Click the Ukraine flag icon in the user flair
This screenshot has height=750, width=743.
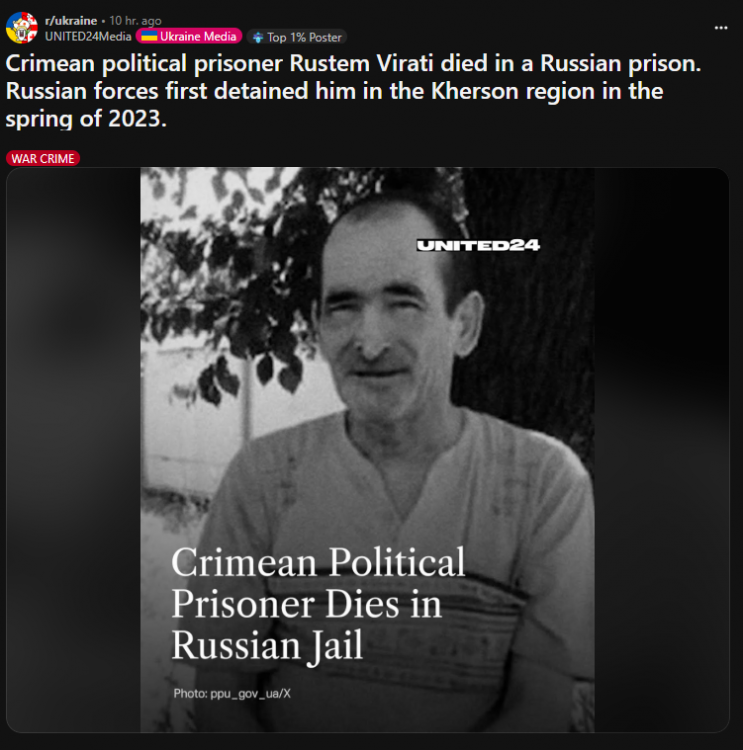(149, 36)
